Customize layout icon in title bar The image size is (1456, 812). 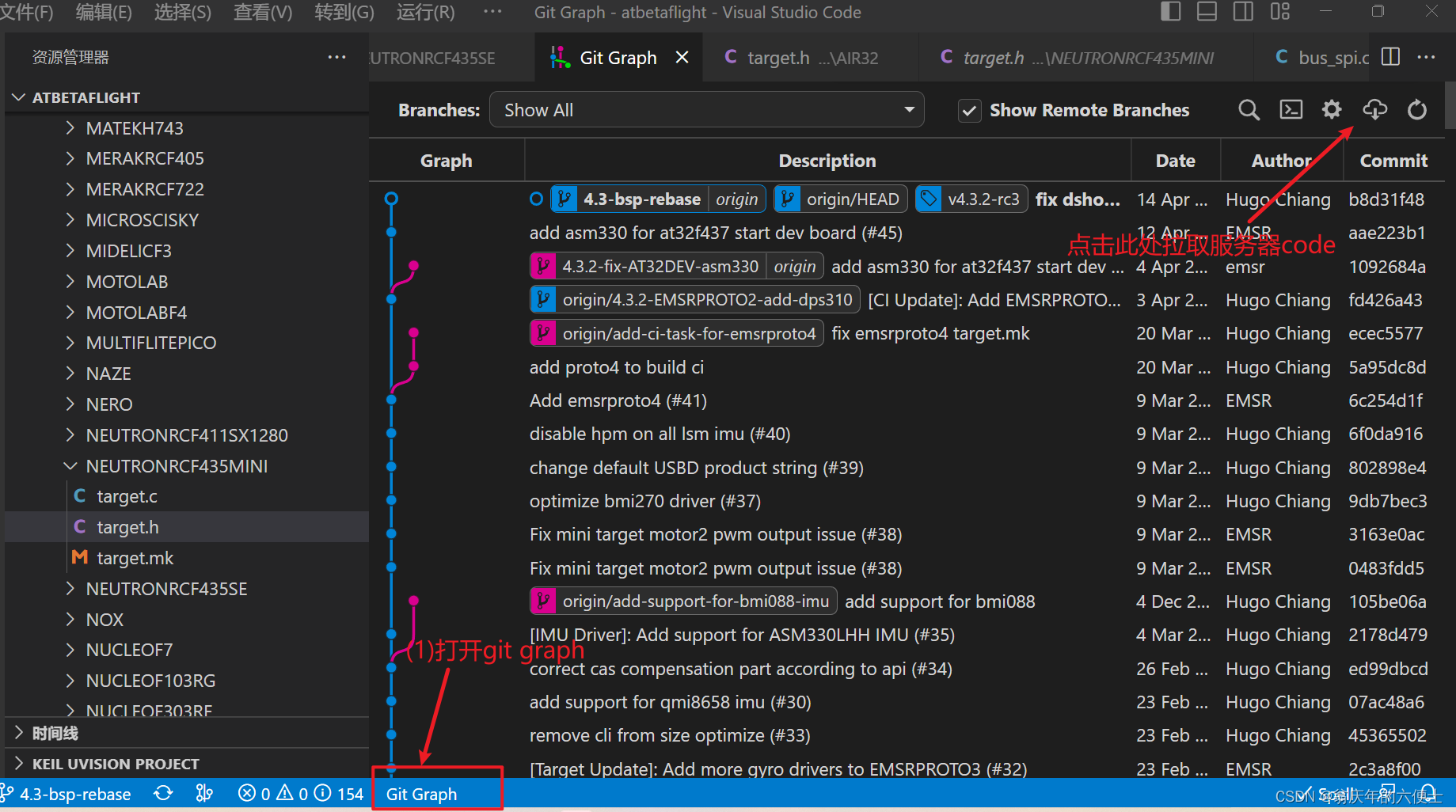[x=1279, y=12]
